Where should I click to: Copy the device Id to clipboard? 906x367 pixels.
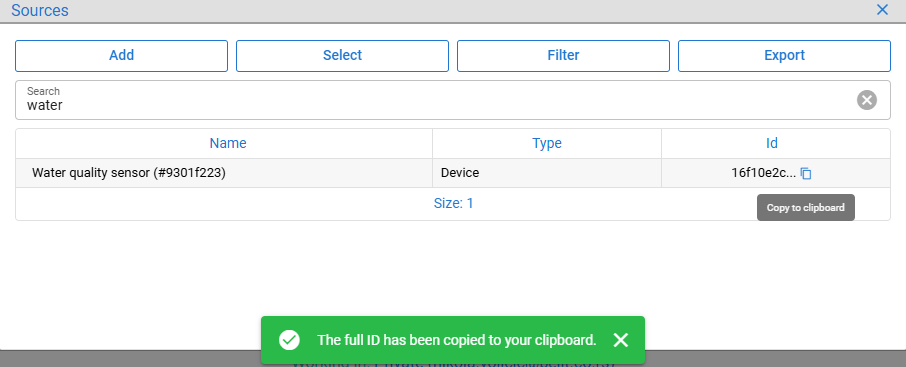[x=806, y=173]
